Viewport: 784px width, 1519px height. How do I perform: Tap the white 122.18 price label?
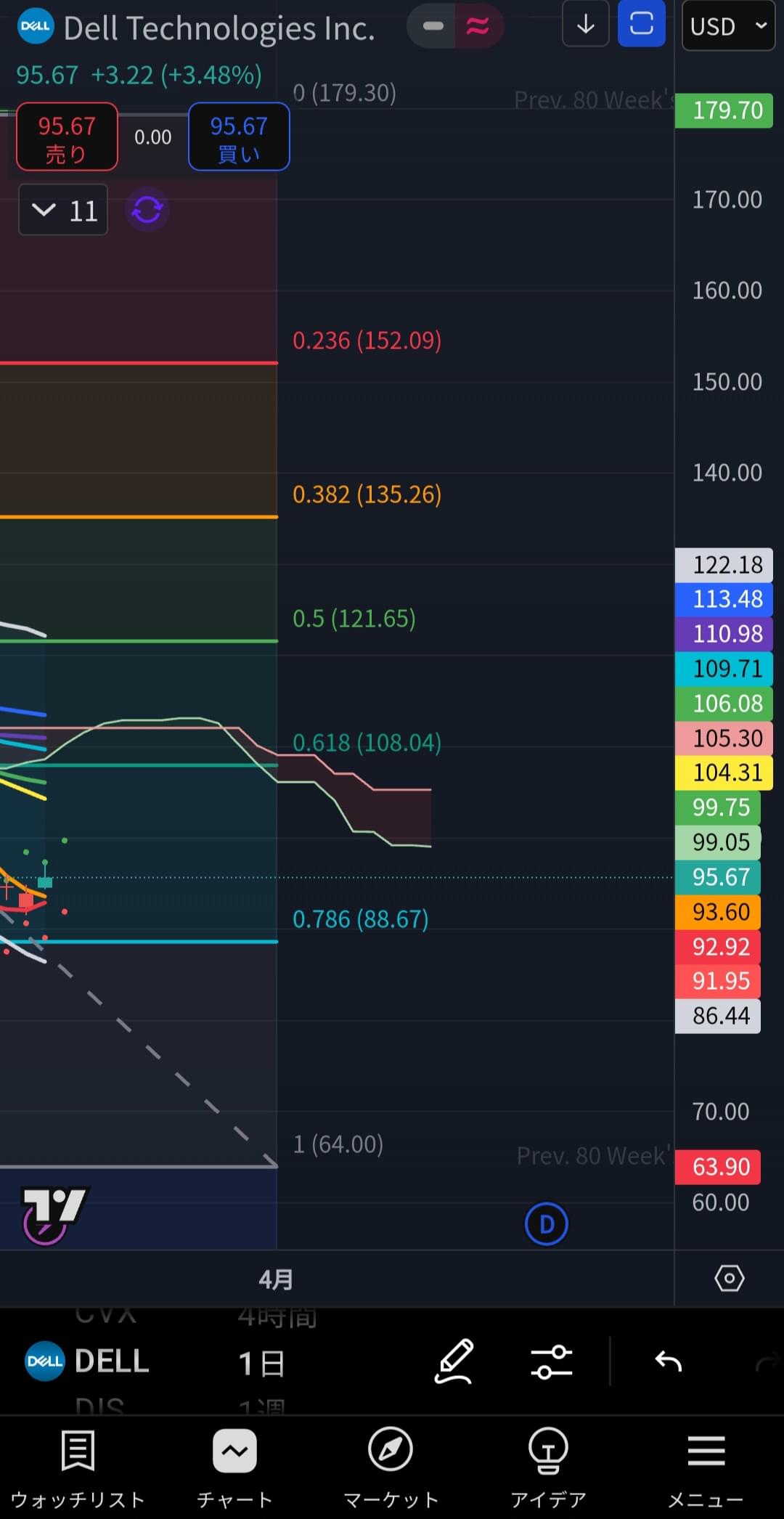[x=724, y=565]
